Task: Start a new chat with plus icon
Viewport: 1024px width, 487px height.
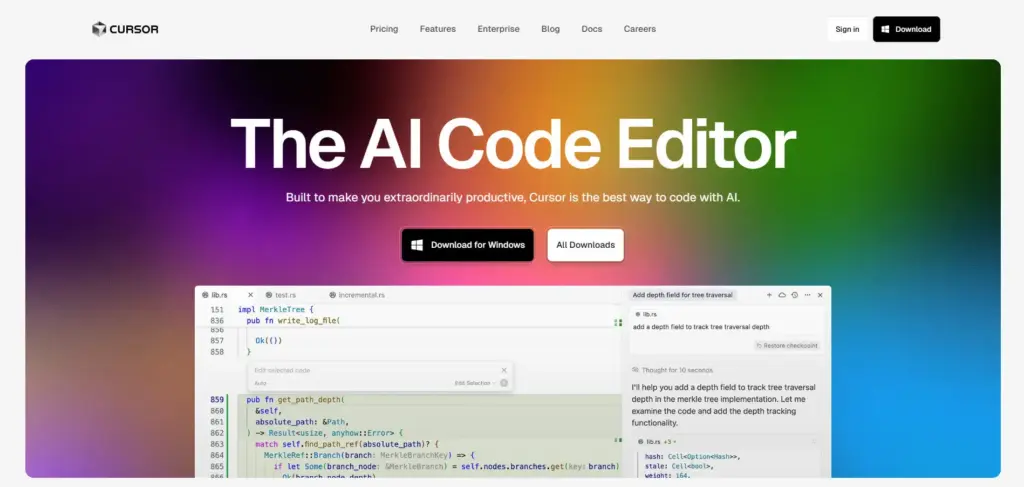Action: (769, 295)
